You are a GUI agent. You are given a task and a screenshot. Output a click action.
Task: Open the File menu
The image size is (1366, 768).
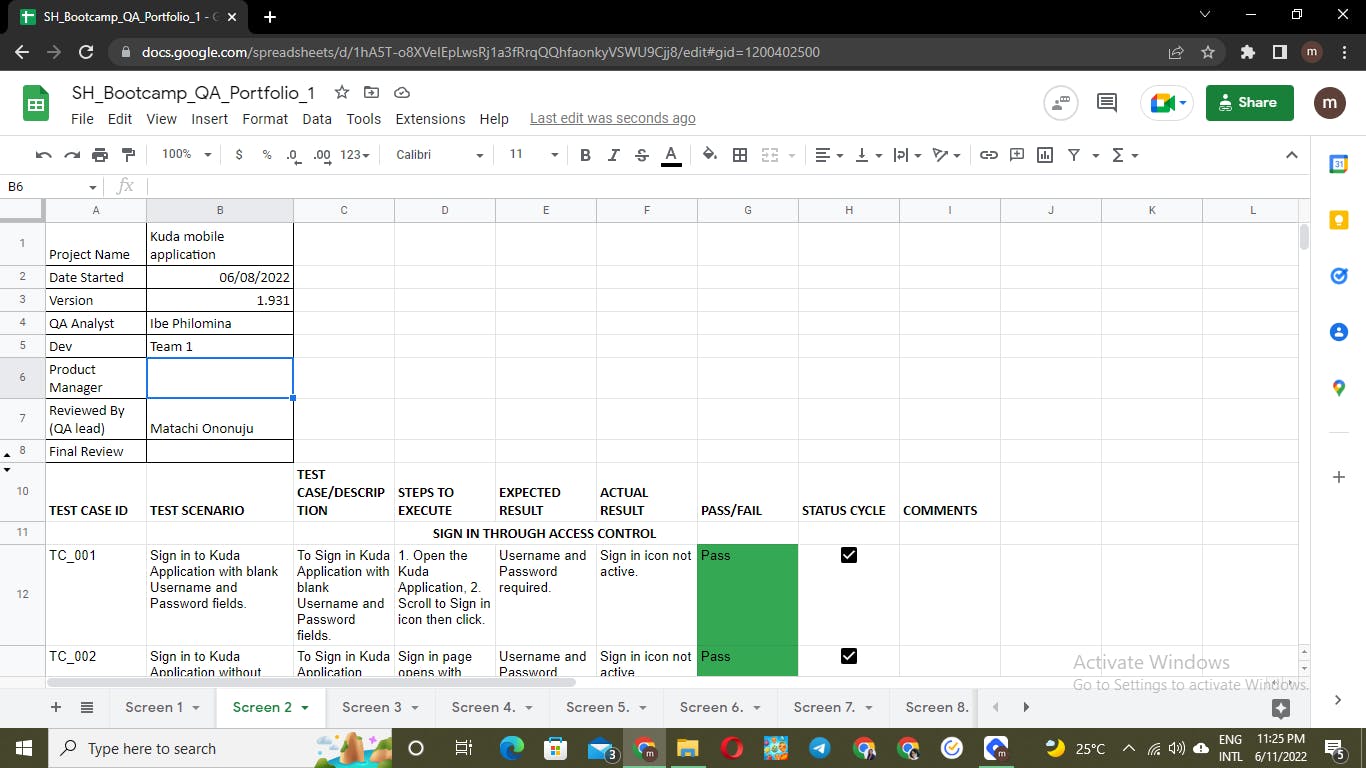(x=83, y=119)
